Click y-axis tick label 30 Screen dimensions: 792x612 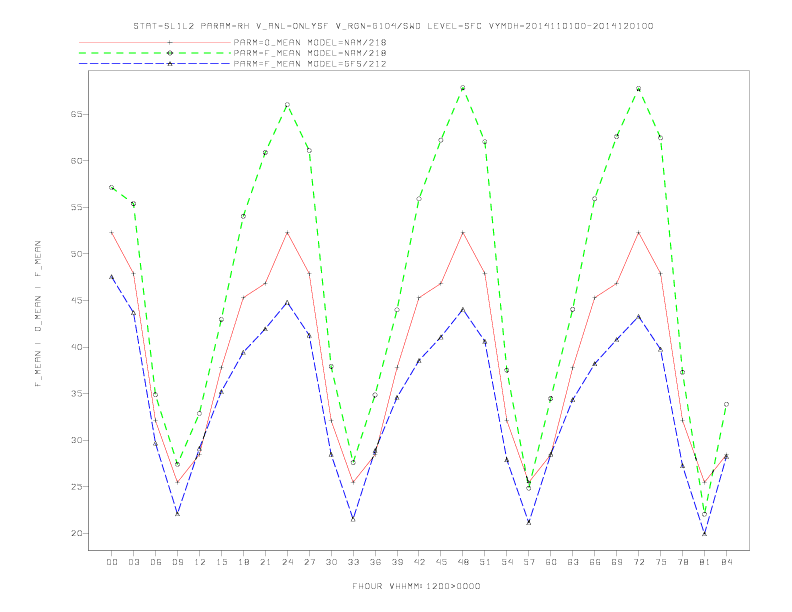pyautogui.click(x=76, y=440)
